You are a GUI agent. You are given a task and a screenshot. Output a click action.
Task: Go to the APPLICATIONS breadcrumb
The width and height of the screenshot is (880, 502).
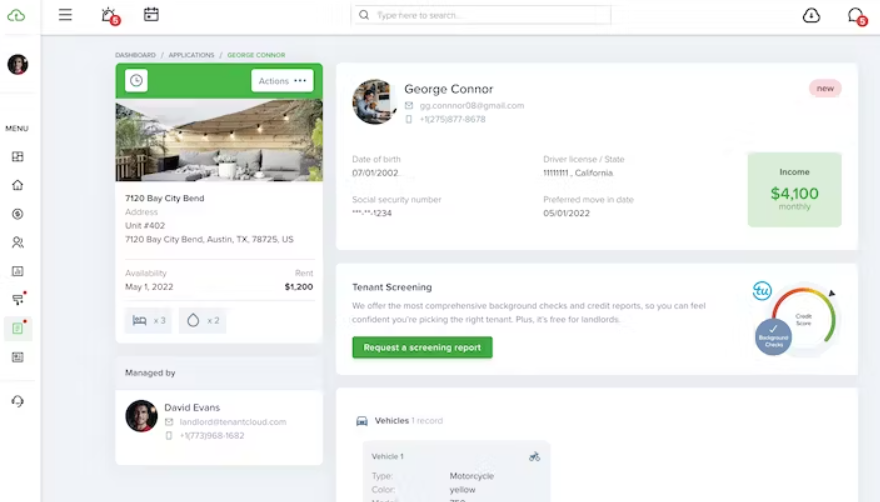coord(191,55)
